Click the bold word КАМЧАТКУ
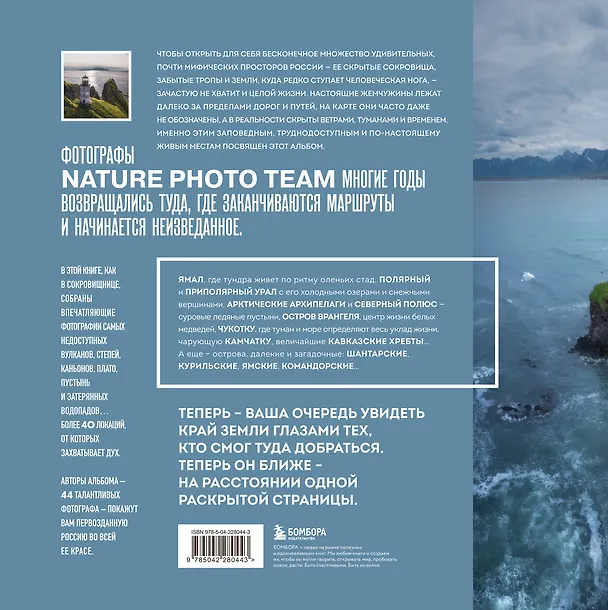 click(248, 342)
